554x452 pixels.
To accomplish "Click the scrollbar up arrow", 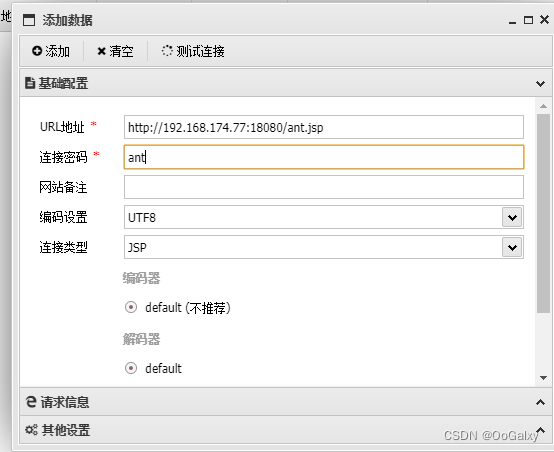I will pos(543,106).
